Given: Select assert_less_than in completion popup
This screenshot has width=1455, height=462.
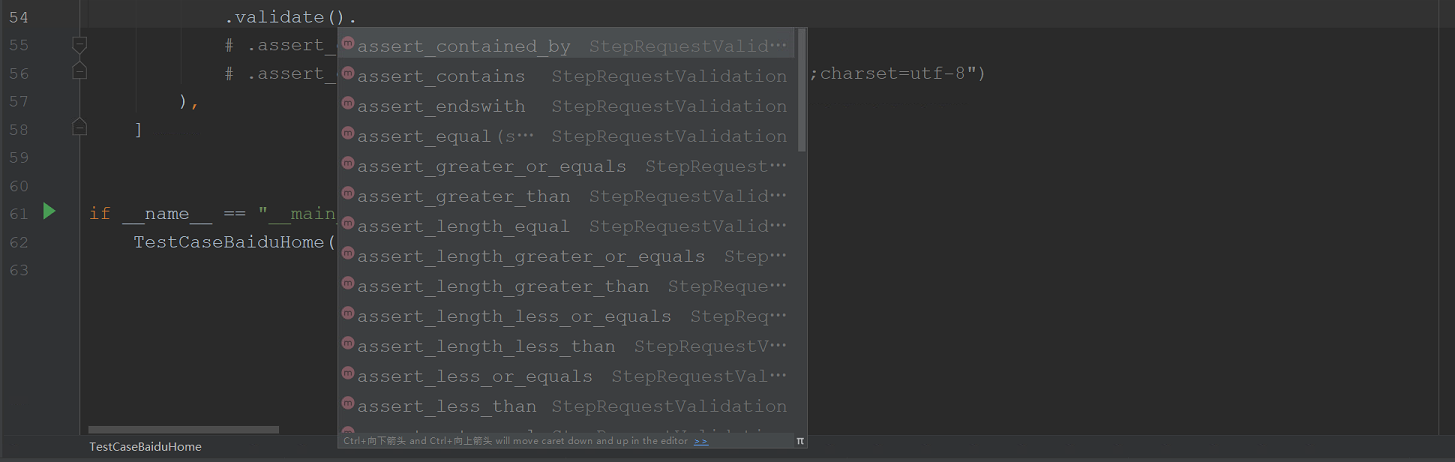Looking at the screenshot, I should [566, 406].
